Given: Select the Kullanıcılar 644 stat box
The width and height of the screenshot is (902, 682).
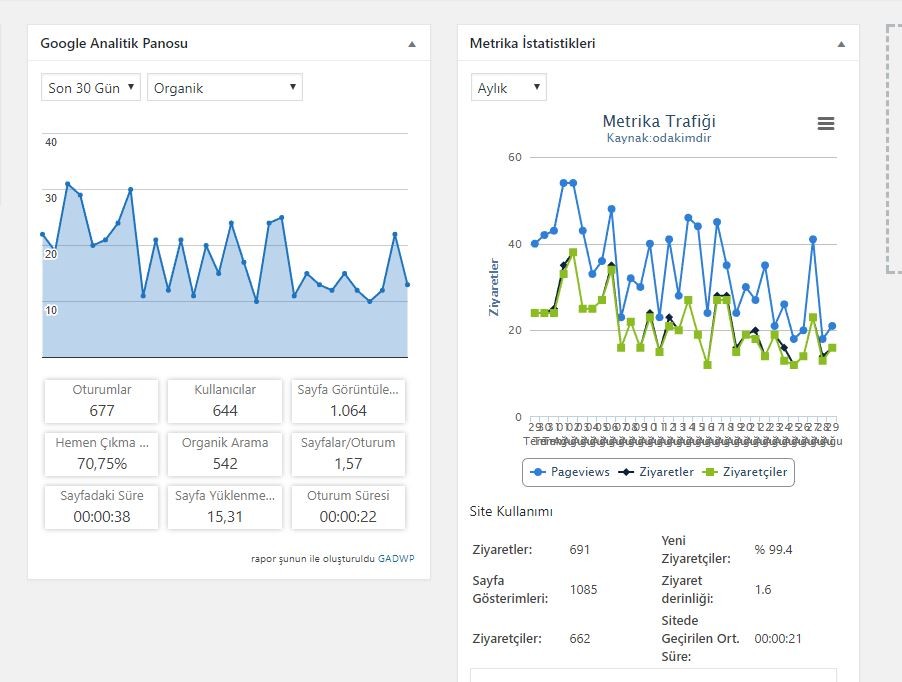Looking at the screenshot, I should pos(225,401).
